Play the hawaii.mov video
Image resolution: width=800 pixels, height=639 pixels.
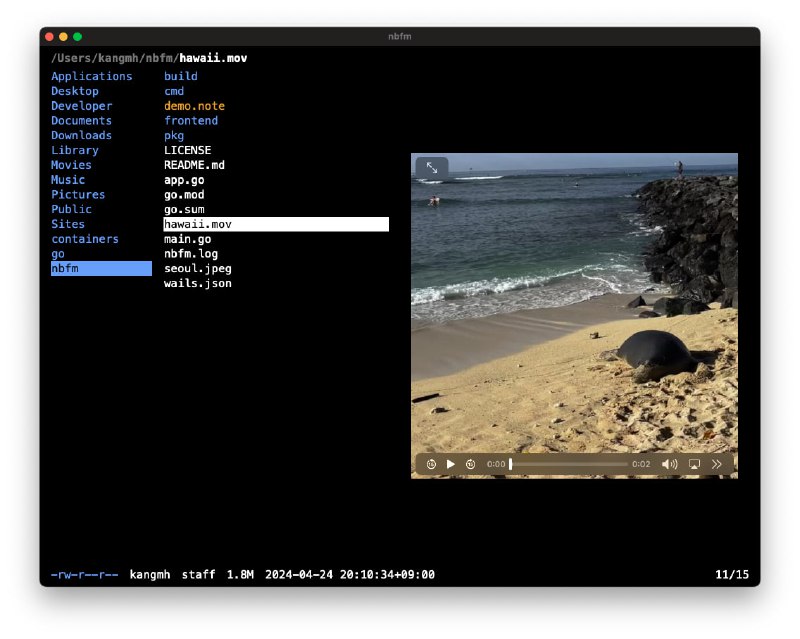451,464
